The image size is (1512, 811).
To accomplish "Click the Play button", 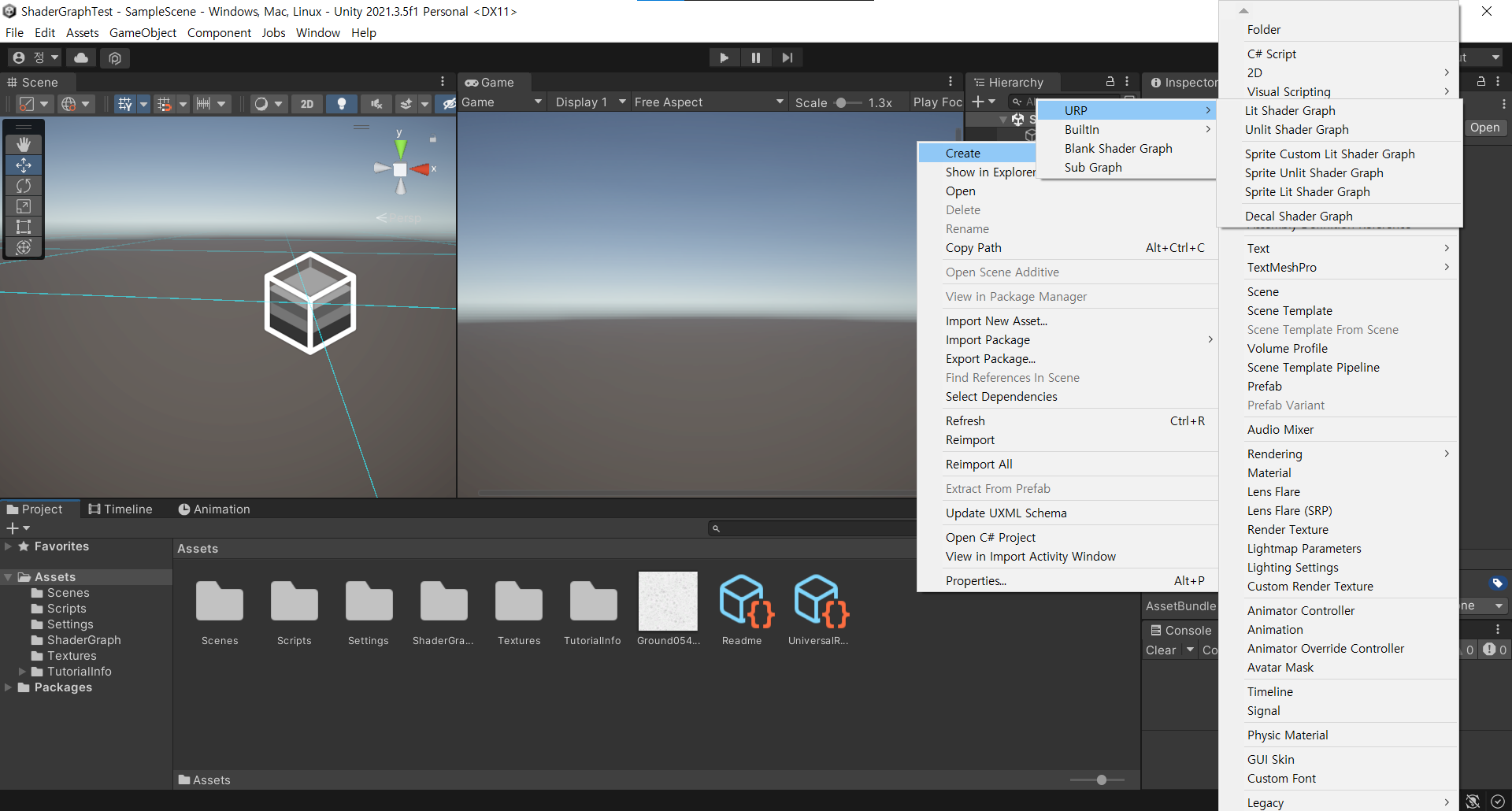I will point(724,57).
